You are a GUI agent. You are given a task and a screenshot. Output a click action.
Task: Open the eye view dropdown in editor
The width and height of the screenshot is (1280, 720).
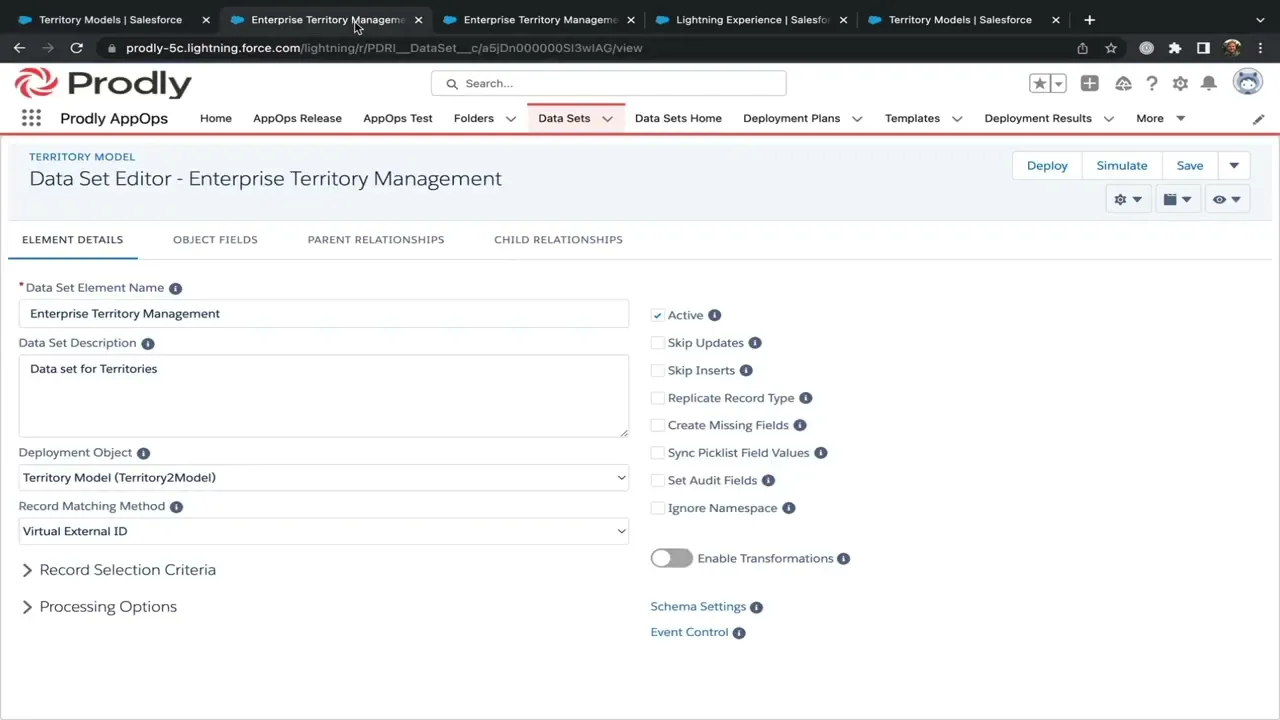point(1227,199)
